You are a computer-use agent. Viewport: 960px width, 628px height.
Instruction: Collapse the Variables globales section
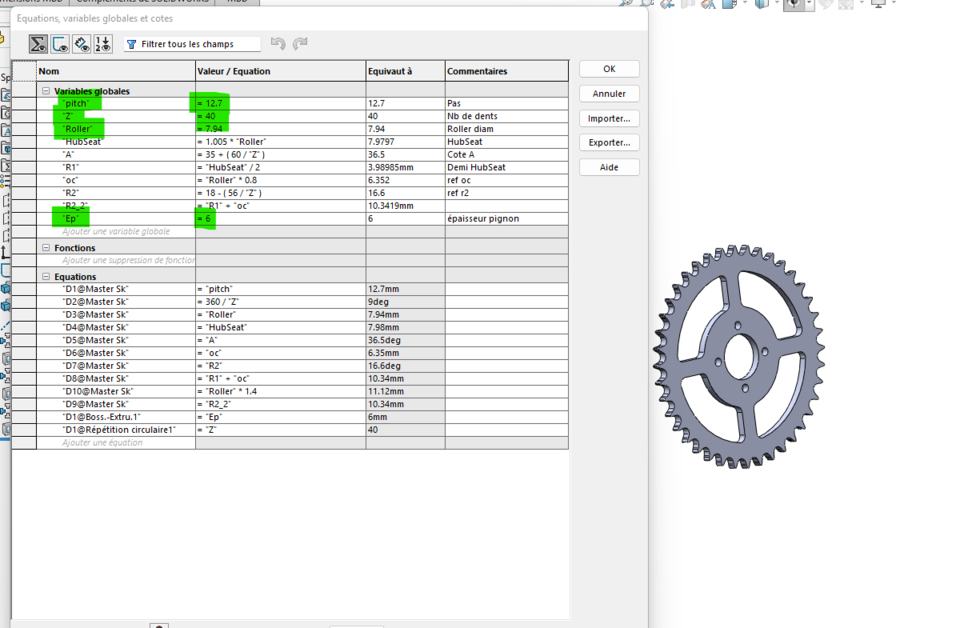click(46, 91)
